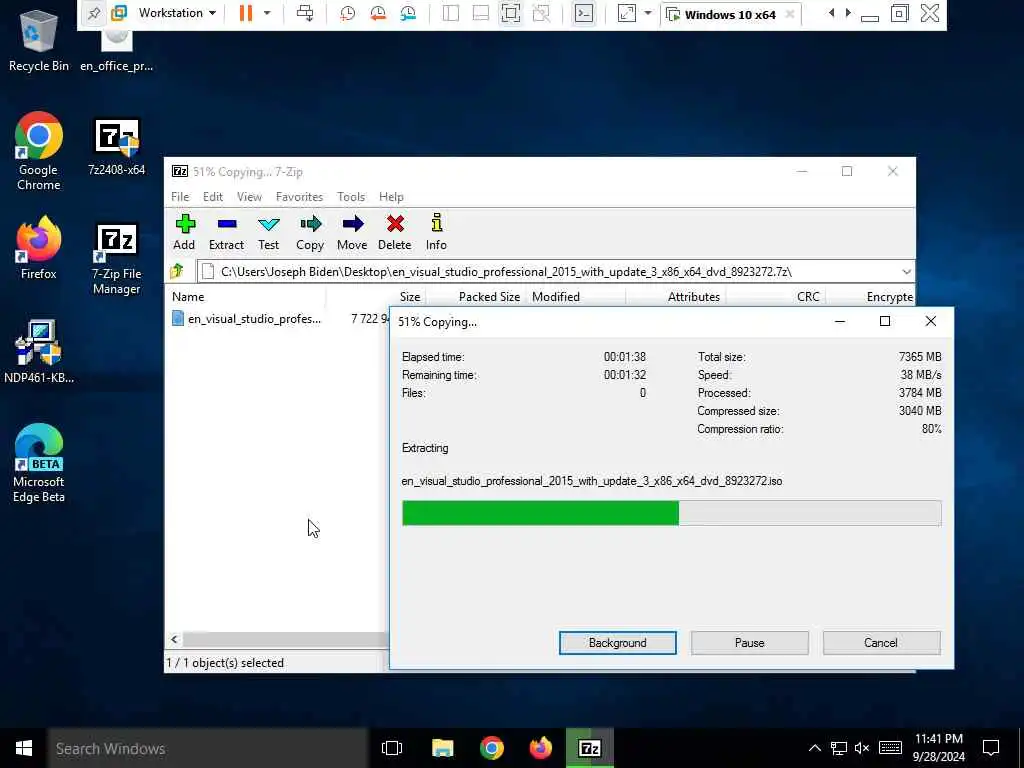This screenshot has width=1024, height=768.
Task: Open the Help menu in 7-Zip
Action: point(392,197)
